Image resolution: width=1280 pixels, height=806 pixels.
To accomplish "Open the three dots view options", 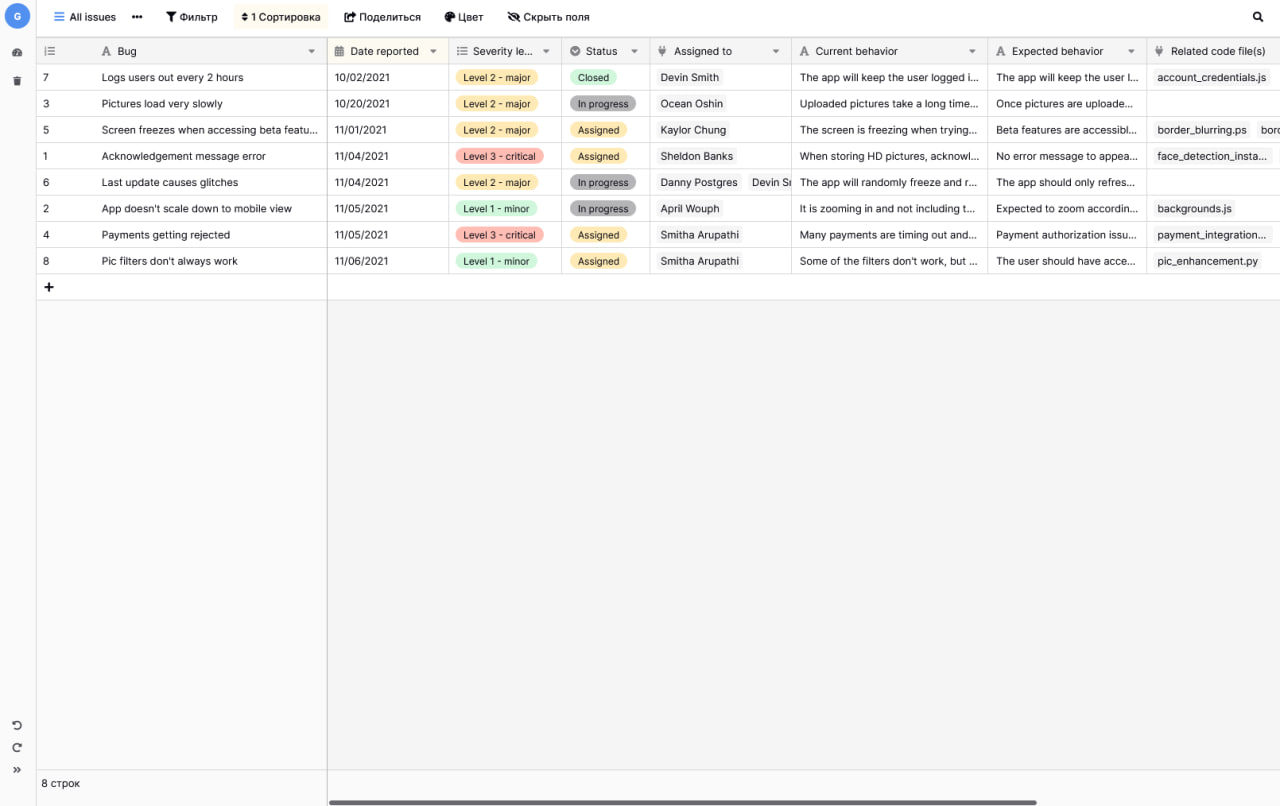I will tap(137, 17).
